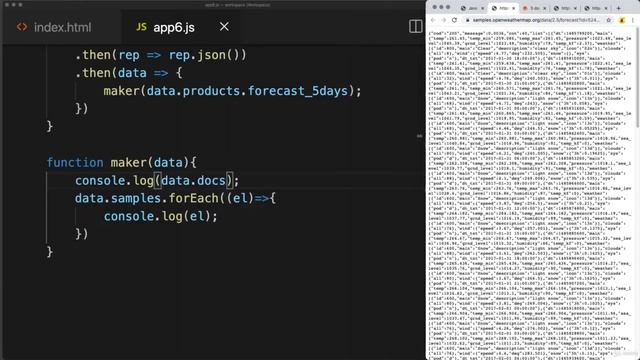
Task: Click the 'function' keyword
Action: point(75,162)
